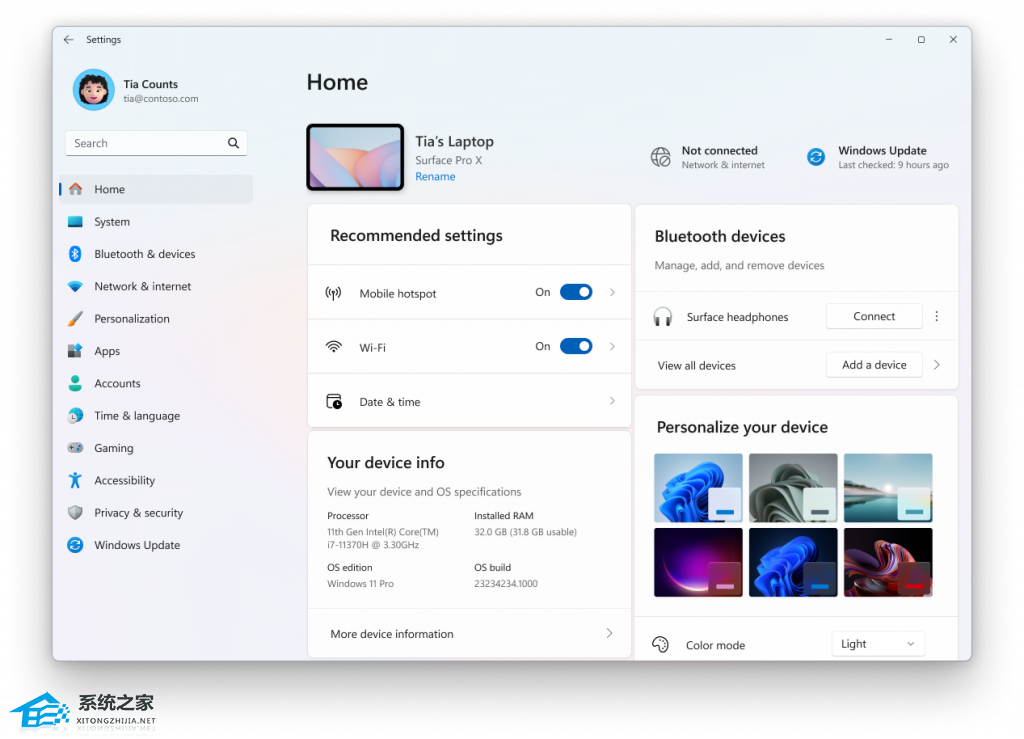Click the Home house icon in sidebar

76,189
